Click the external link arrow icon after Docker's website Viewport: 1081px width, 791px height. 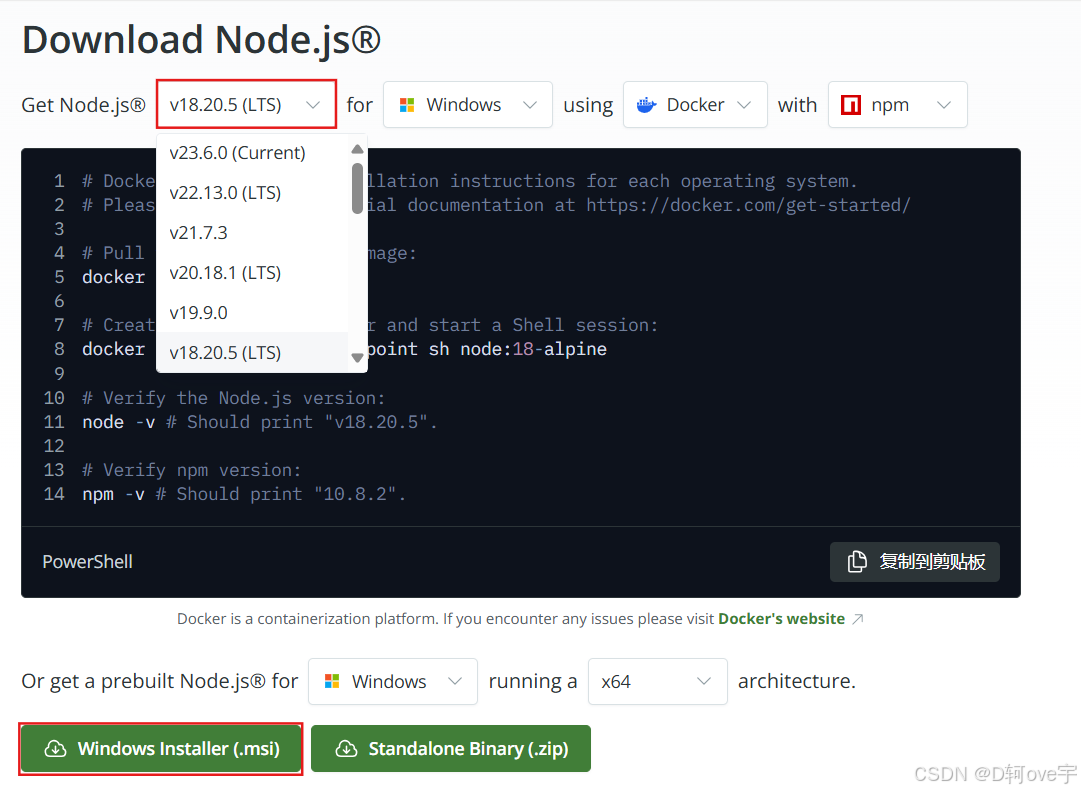click(x=858, y=619)
